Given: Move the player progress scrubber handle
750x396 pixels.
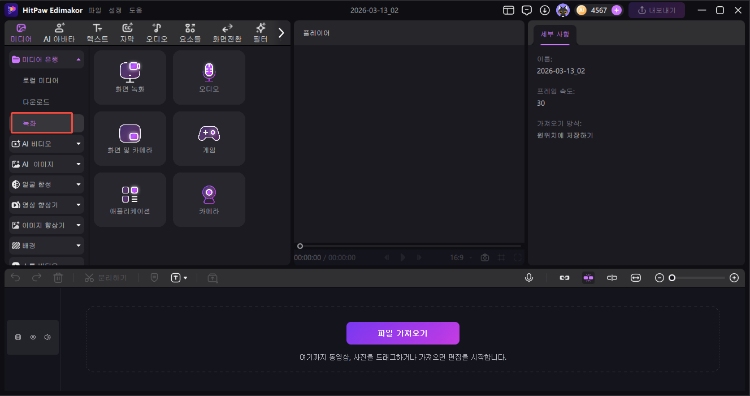Looking at the screenshot, I should 300,246.
